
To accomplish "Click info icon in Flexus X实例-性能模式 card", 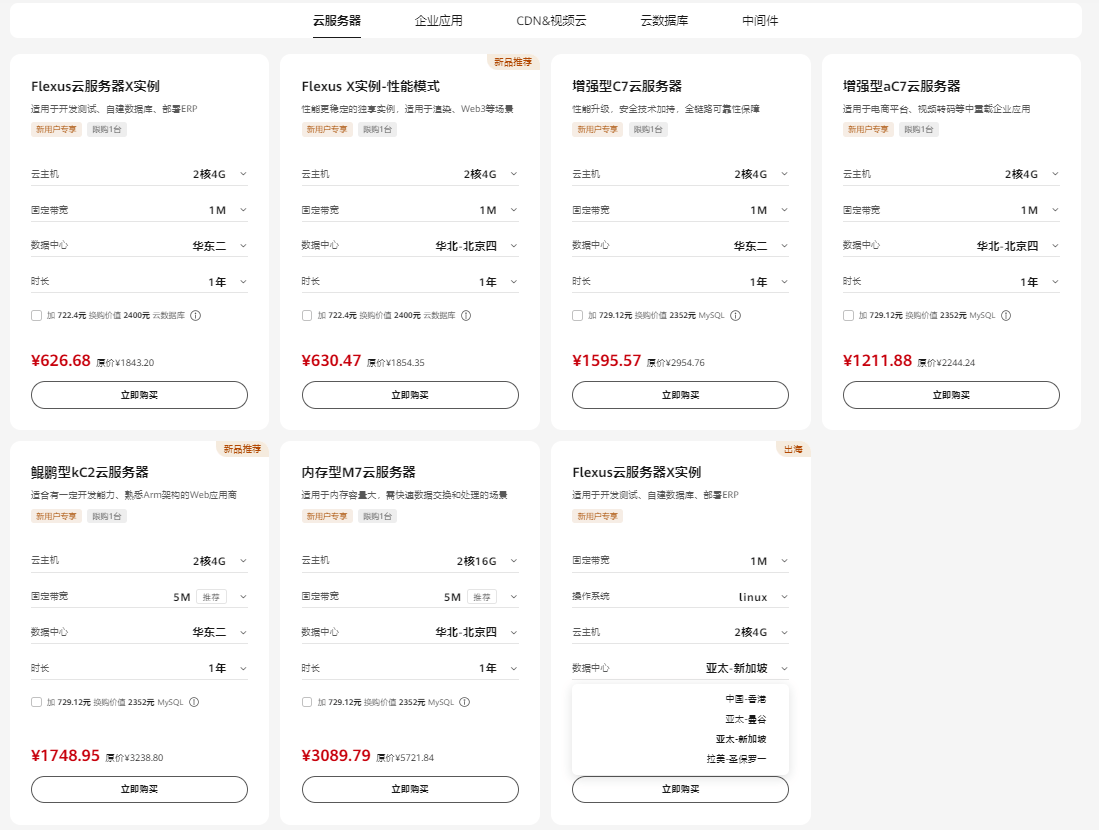I will 466,316.
